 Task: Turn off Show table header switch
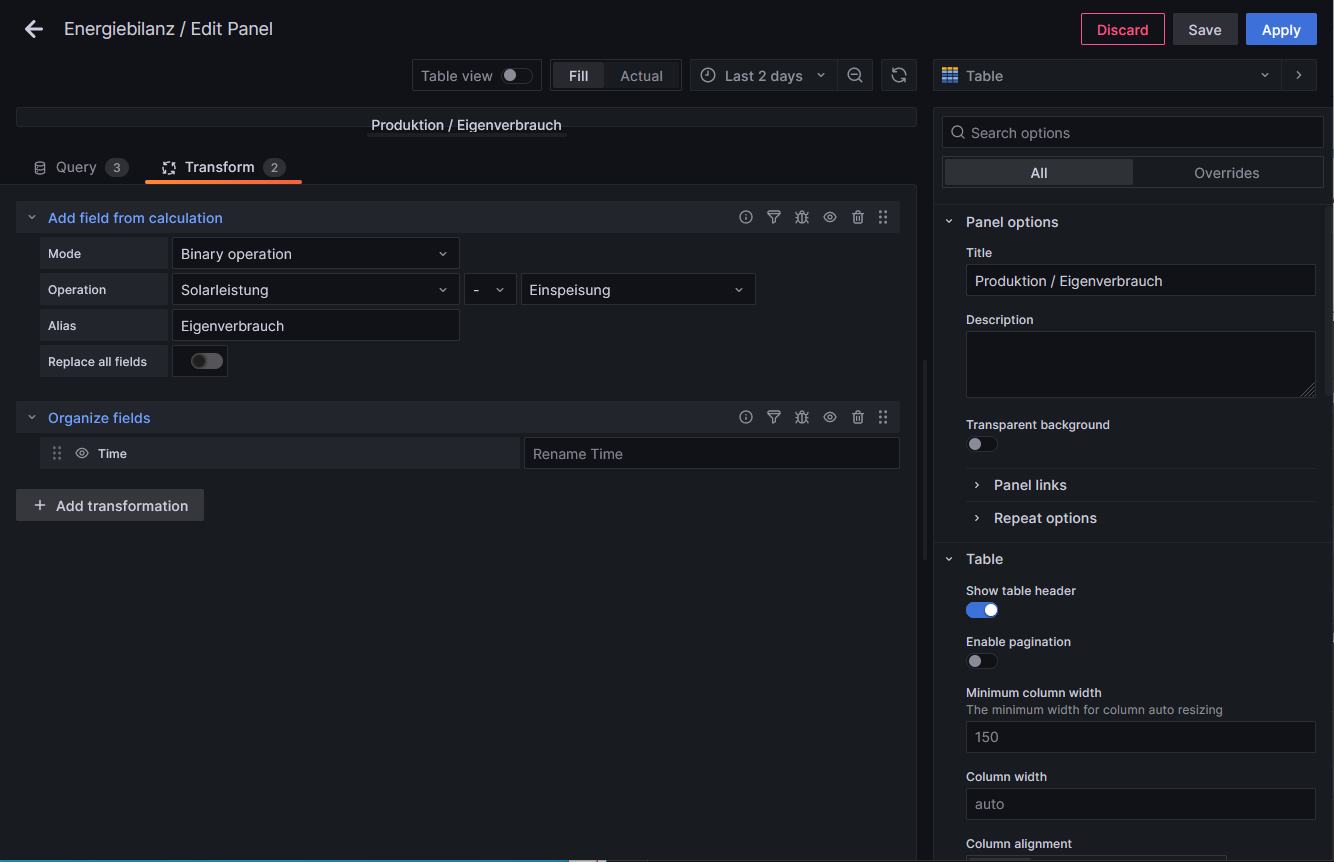click(x=982, y=610)
